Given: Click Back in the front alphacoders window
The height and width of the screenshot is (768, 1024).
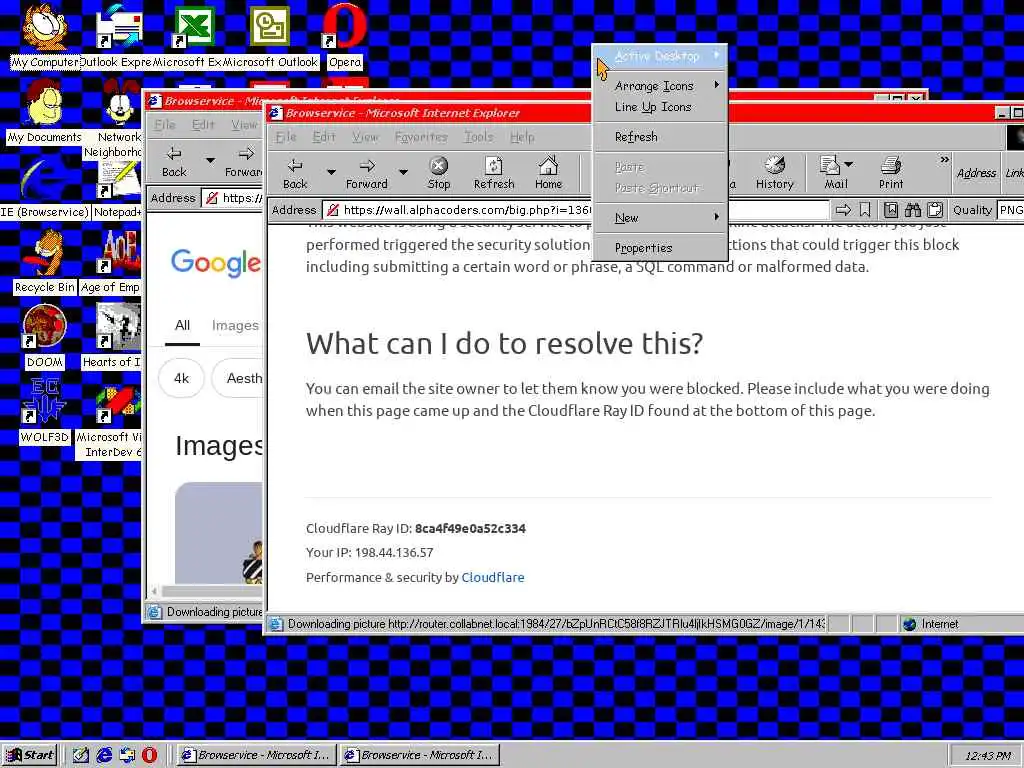Looking at the screenshot, I should coord(295,173).
